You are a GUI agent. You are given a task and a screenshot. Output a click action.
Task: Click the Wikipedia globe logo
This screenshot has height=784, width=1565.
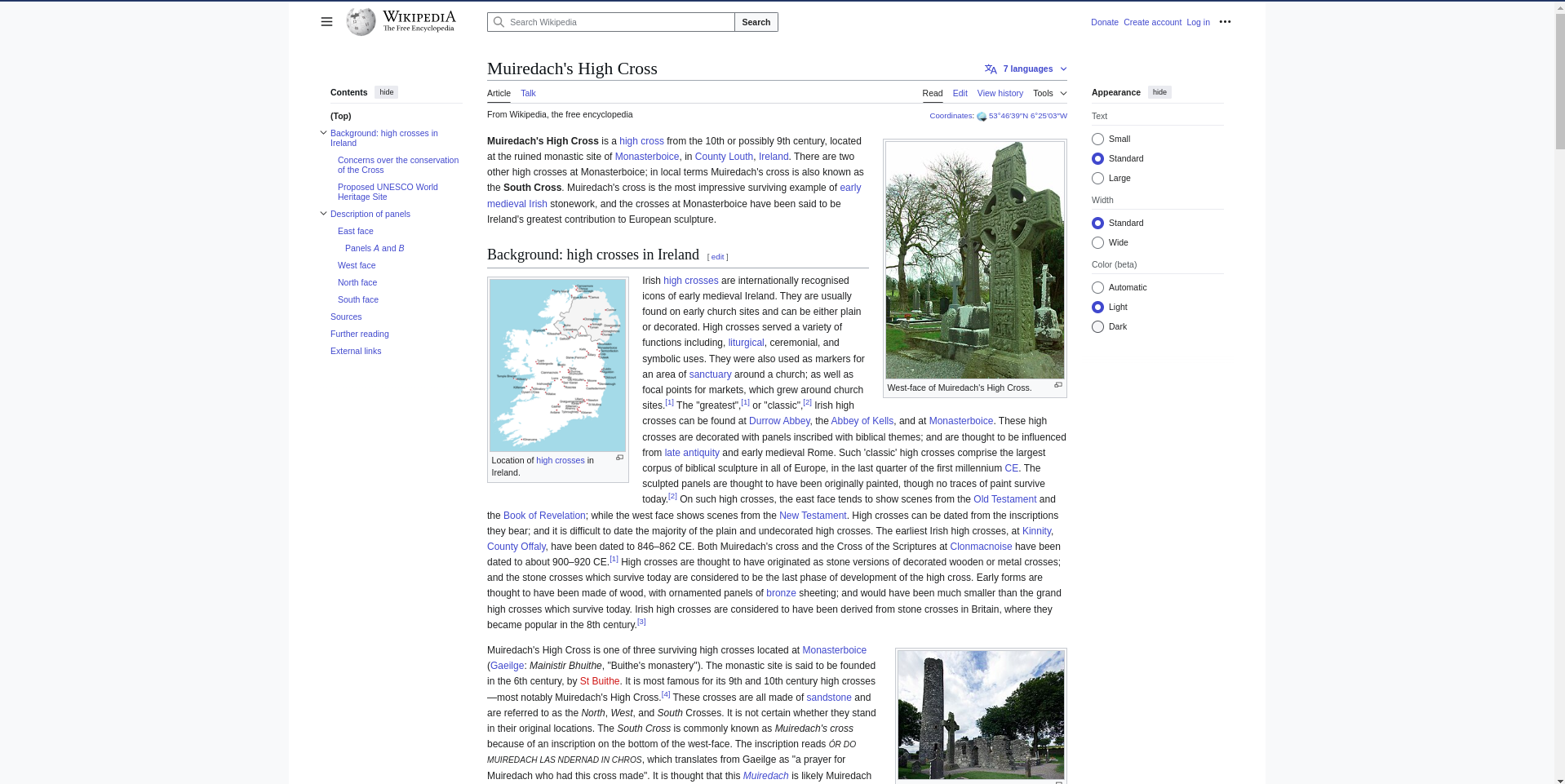pyautogui.click(x=361, y=22)
